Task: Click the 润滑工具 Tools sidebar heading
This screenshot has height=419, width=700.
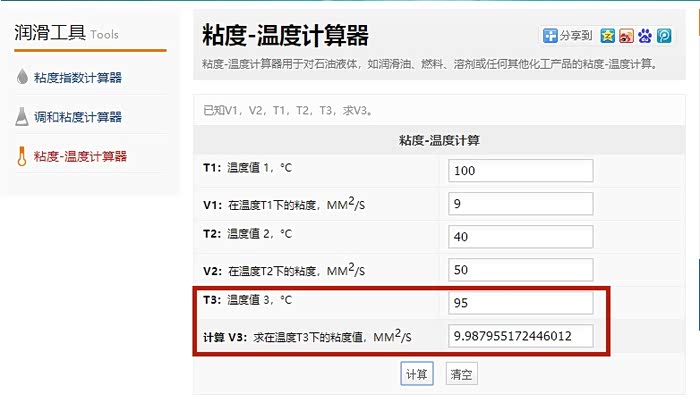Action: [x=67, y=33]
